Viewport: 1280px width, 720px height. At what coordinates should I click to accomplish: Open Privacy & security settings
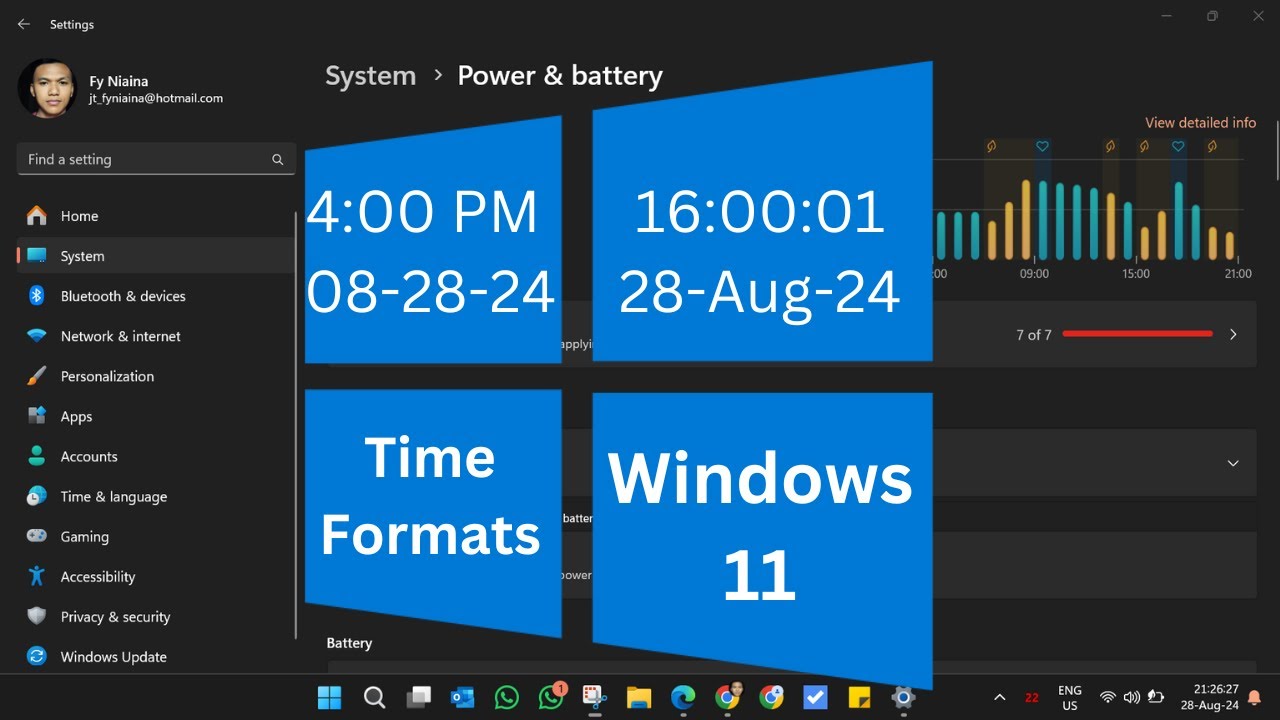click(x=156, y=616)
